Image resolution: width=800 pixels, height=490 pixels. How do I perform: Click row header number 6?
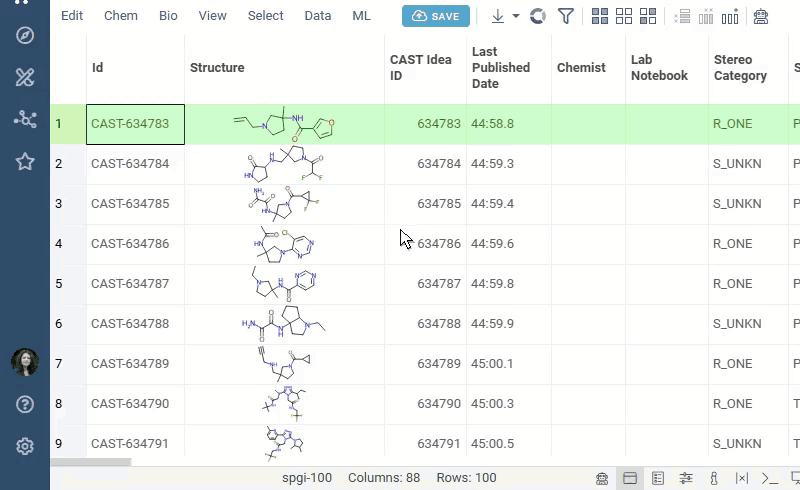click(x=59, y=324)
